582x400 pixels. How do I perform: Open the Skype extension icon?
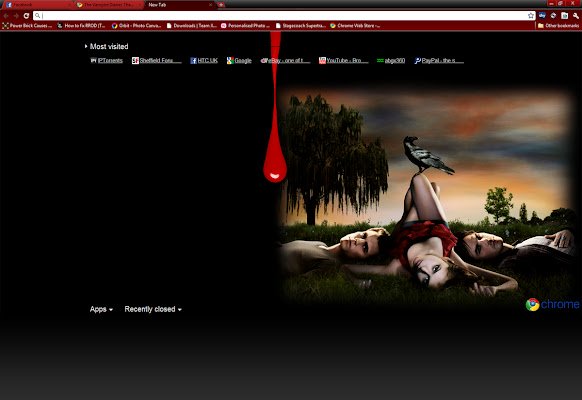click(542, 16)
